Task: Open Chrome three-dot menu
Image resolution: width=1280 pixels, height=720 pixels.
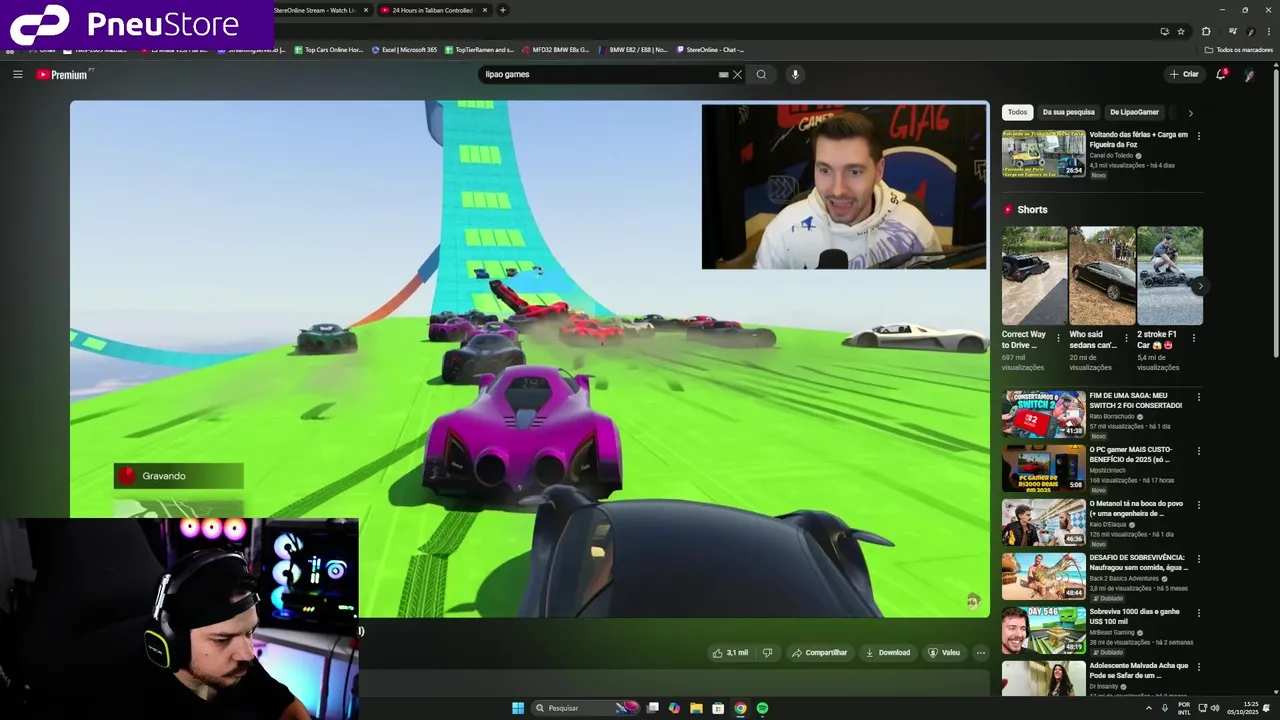Action: pos(1268,31)
